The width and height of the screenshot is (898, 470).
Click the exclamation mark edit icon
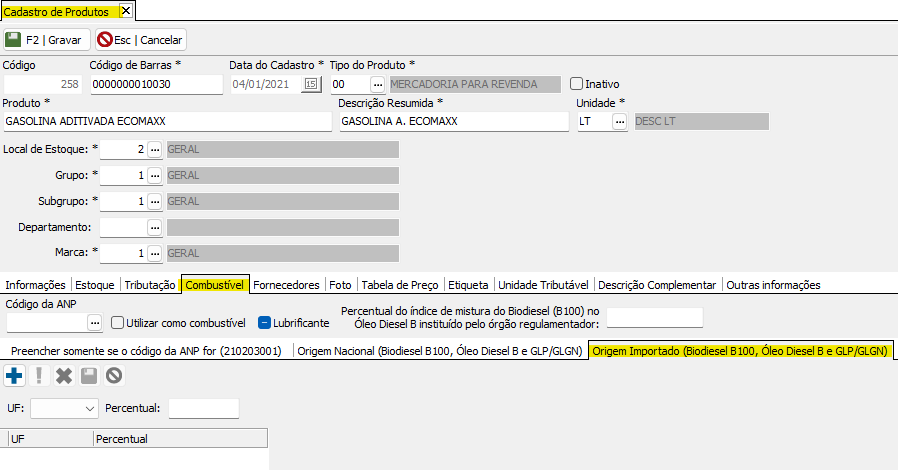tap(39, 376)
